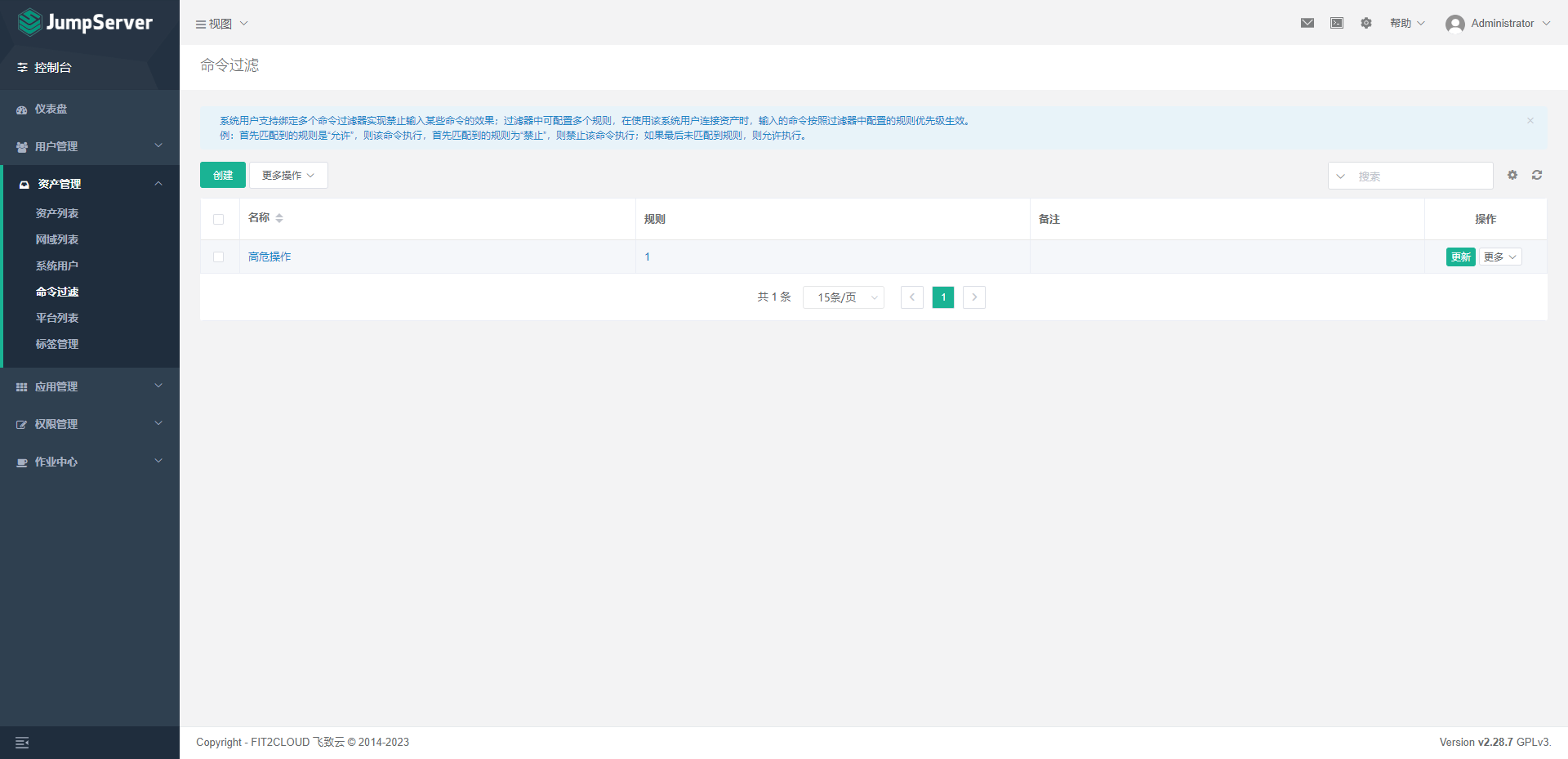The width and height of the screenshot is (1568, 759).
Task: Click the table column settings gear
Action: coord(1512,175)
